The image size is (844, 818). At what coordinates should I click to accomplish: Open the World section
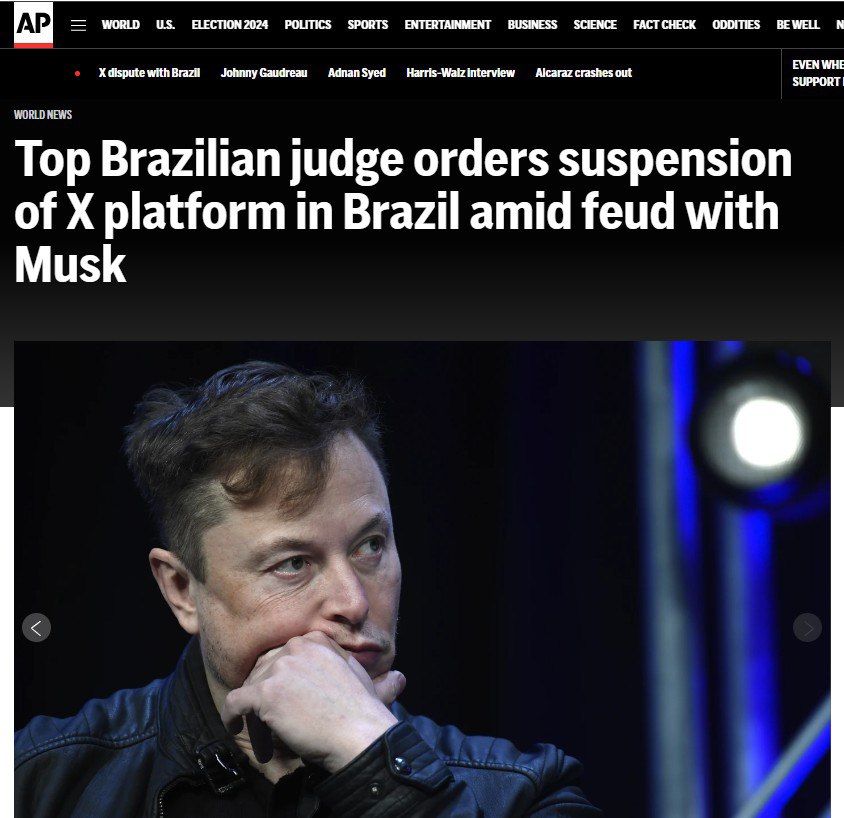121,25
